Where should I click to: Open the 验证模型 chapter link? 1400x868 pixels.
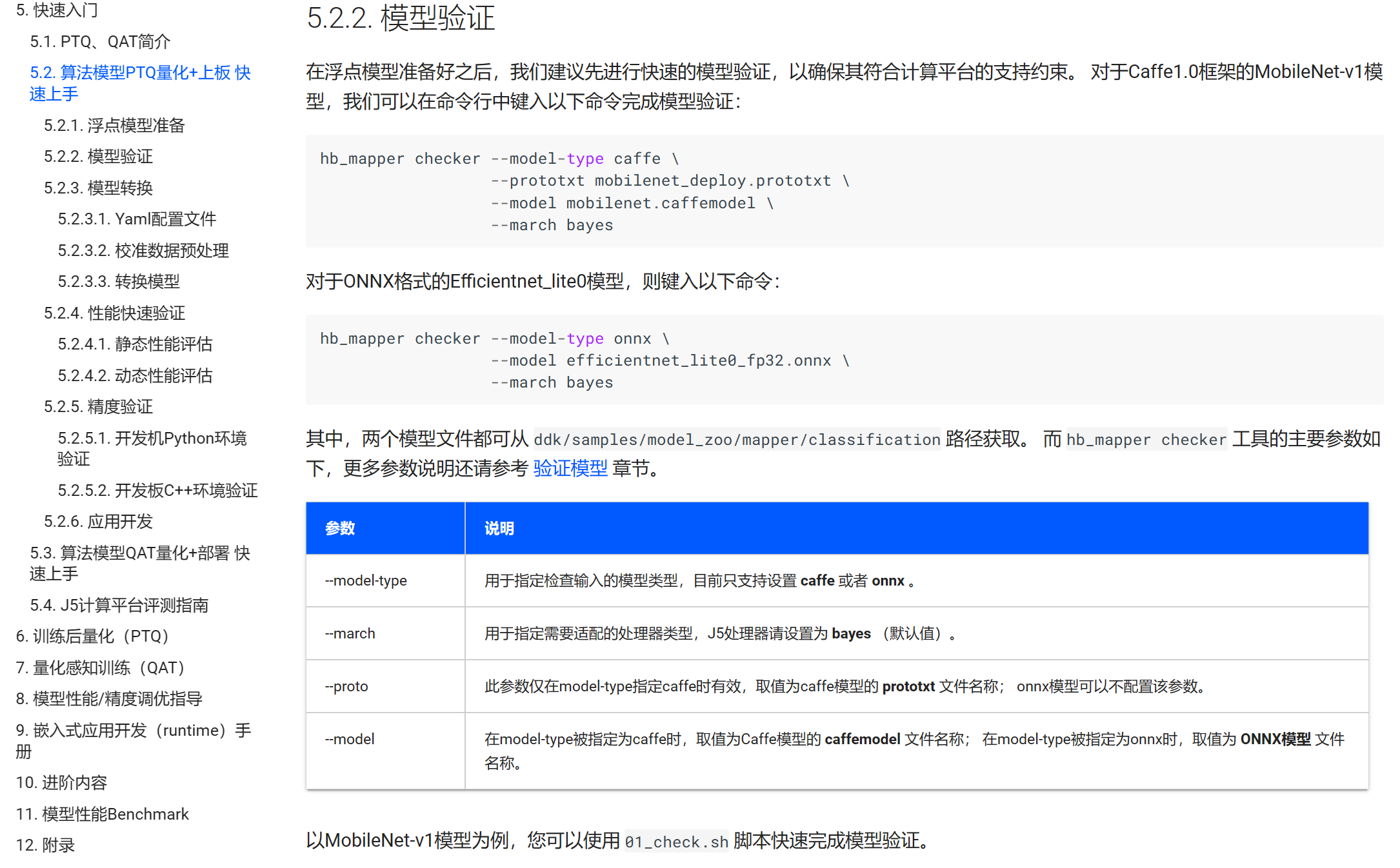point(570,468)
